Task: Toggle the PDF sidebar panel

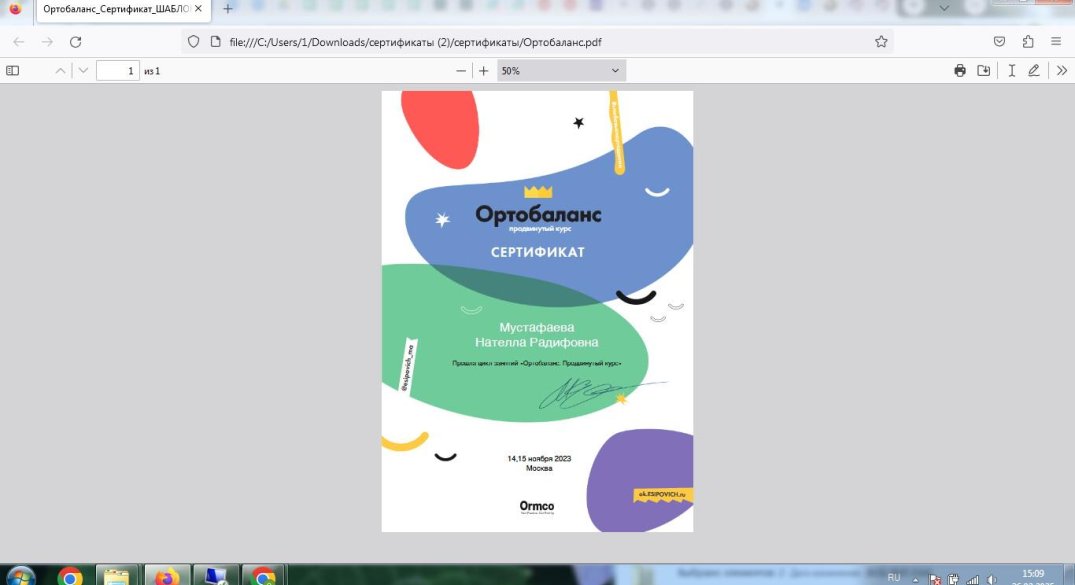Action: (x=12, y=71)
